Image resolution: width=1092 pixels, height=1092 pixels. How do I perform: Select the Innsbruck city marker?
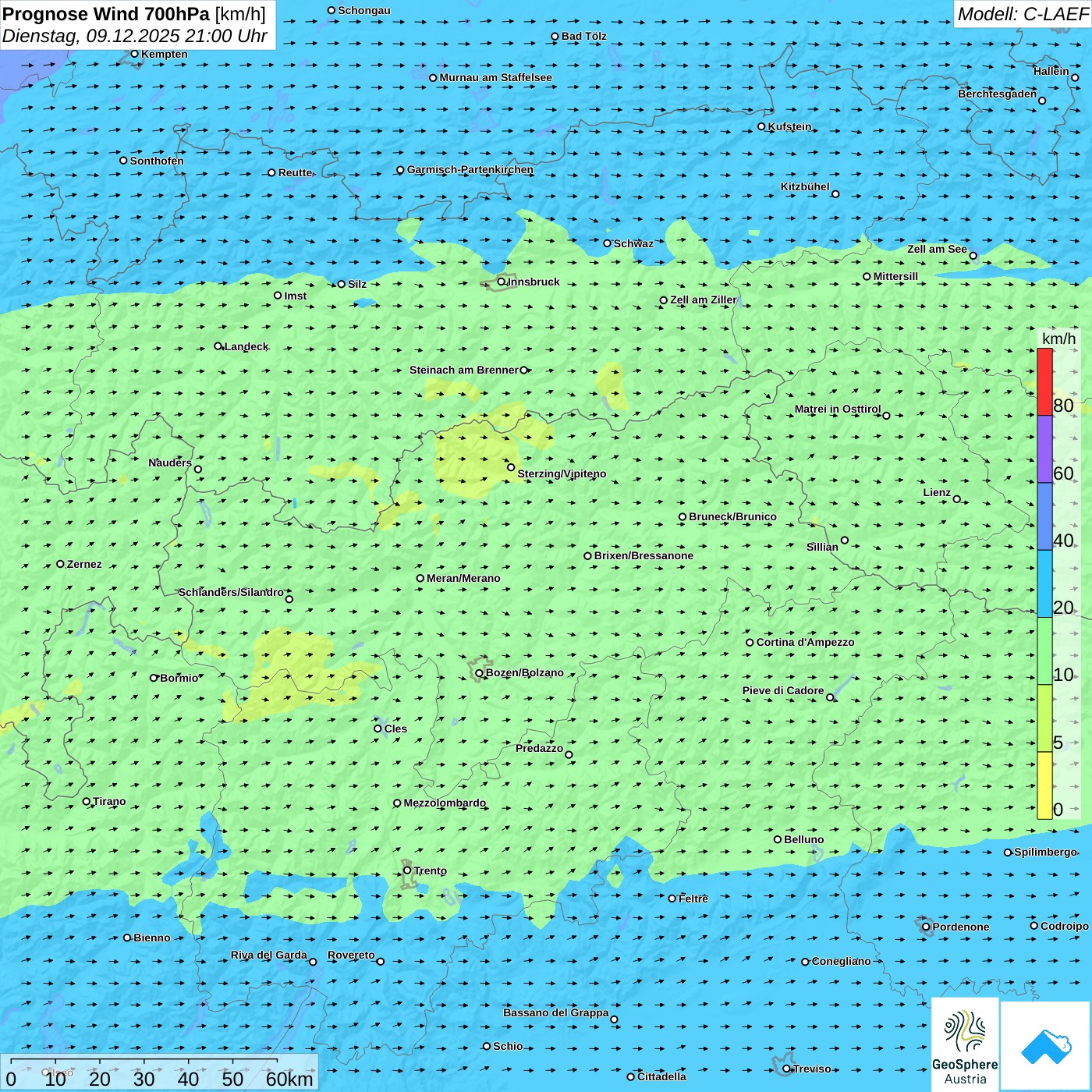click(501, 282)
